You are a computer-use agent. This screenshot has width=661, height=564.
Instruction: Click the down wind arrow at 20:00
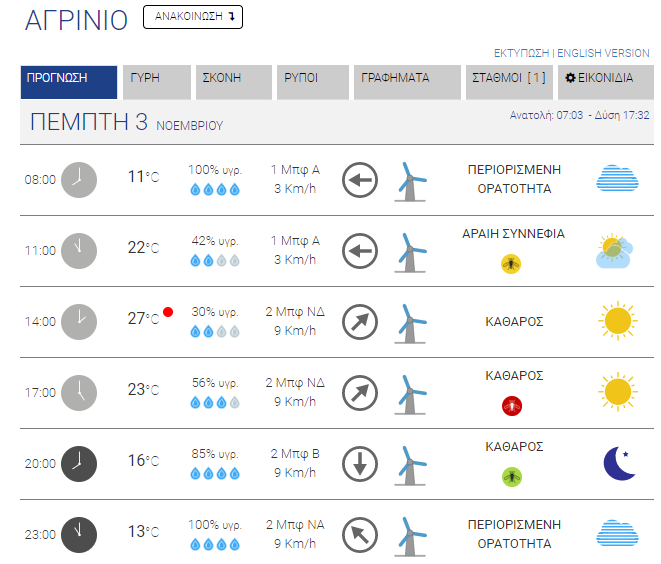359,464
